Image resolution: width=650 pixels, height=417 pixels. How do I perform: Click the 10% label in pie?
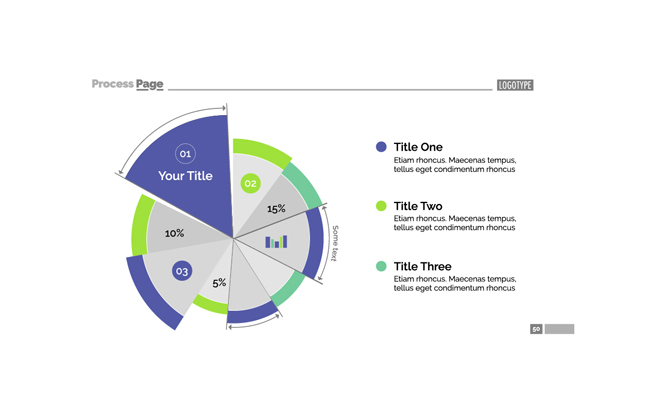[x=175, y=233]
